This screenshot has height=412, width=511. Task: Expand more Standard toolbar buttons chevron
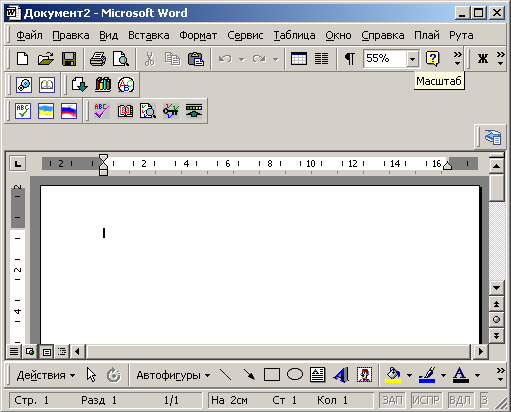click(458, 58)
